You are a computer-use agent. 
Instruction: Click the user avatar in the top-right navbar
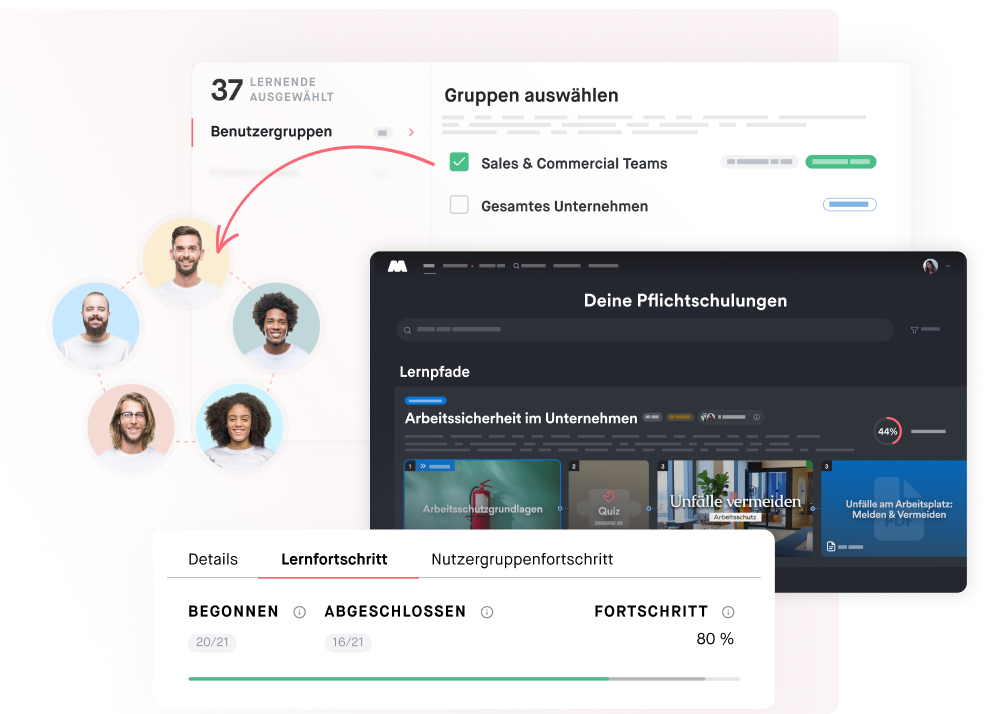coord(929,265)
